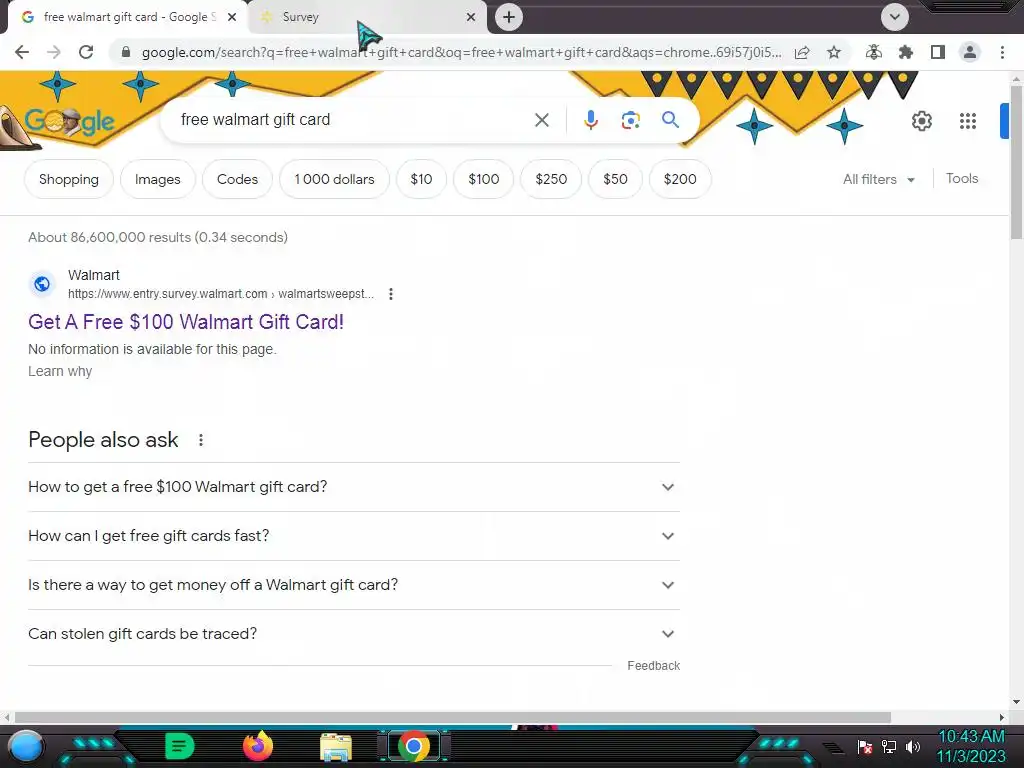
Task: Select the Codes filter chip
Action: point(237,179)
